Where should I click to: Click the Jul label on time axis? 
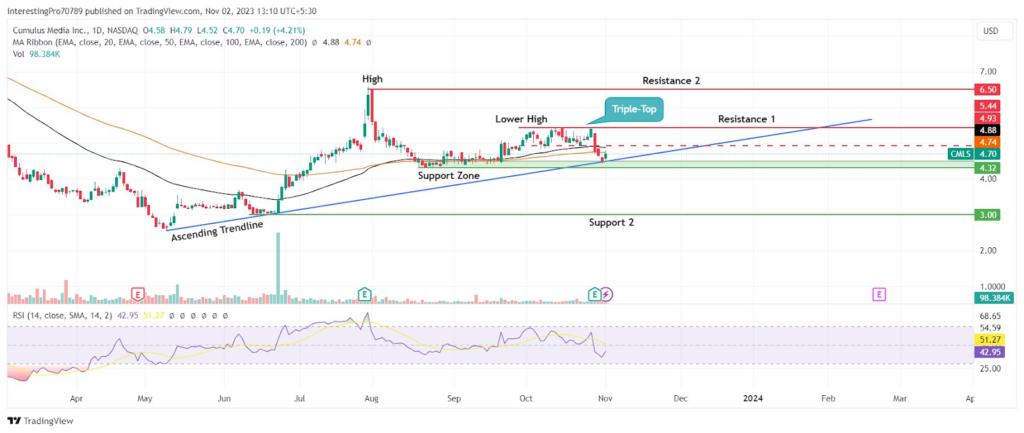[x=300, y=397]
